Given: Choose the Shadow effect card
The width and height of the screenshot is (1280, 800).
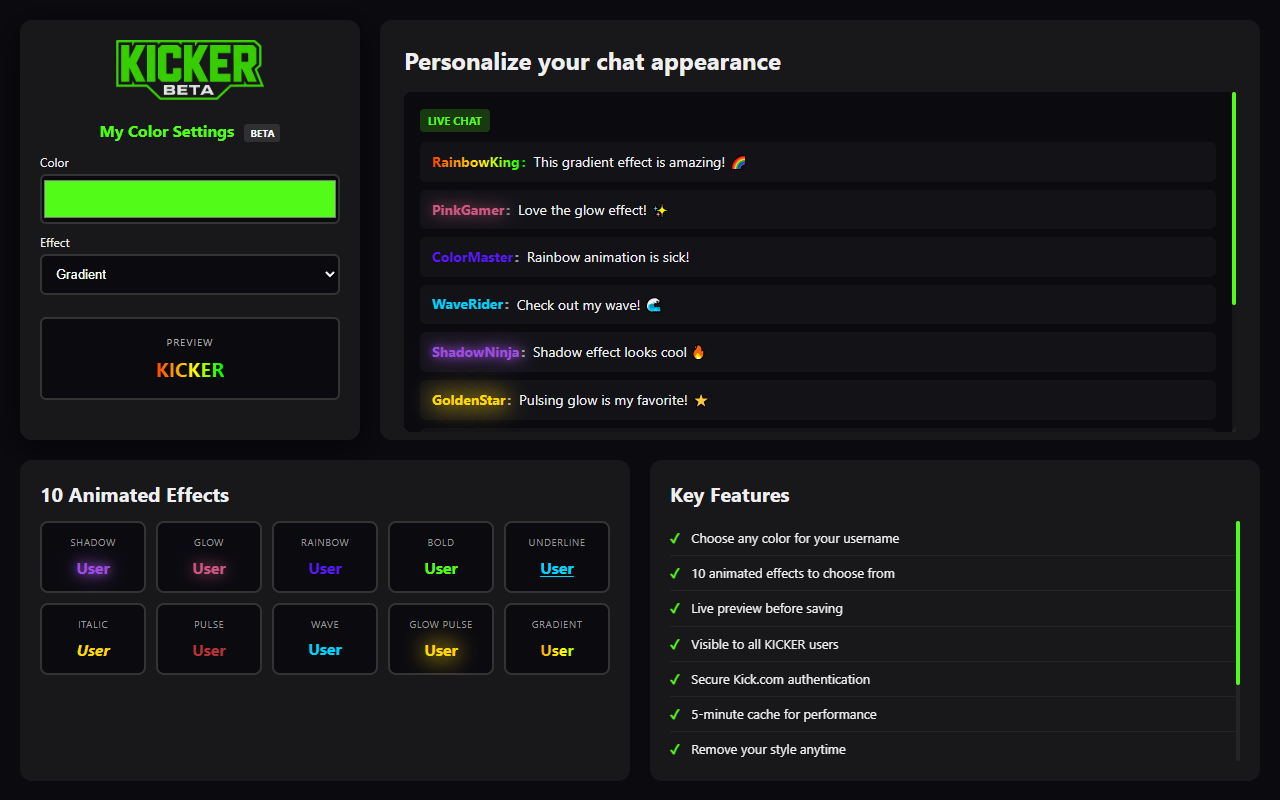Looking at the screenshot, I should pyautogui.click(x=93, y=557).
